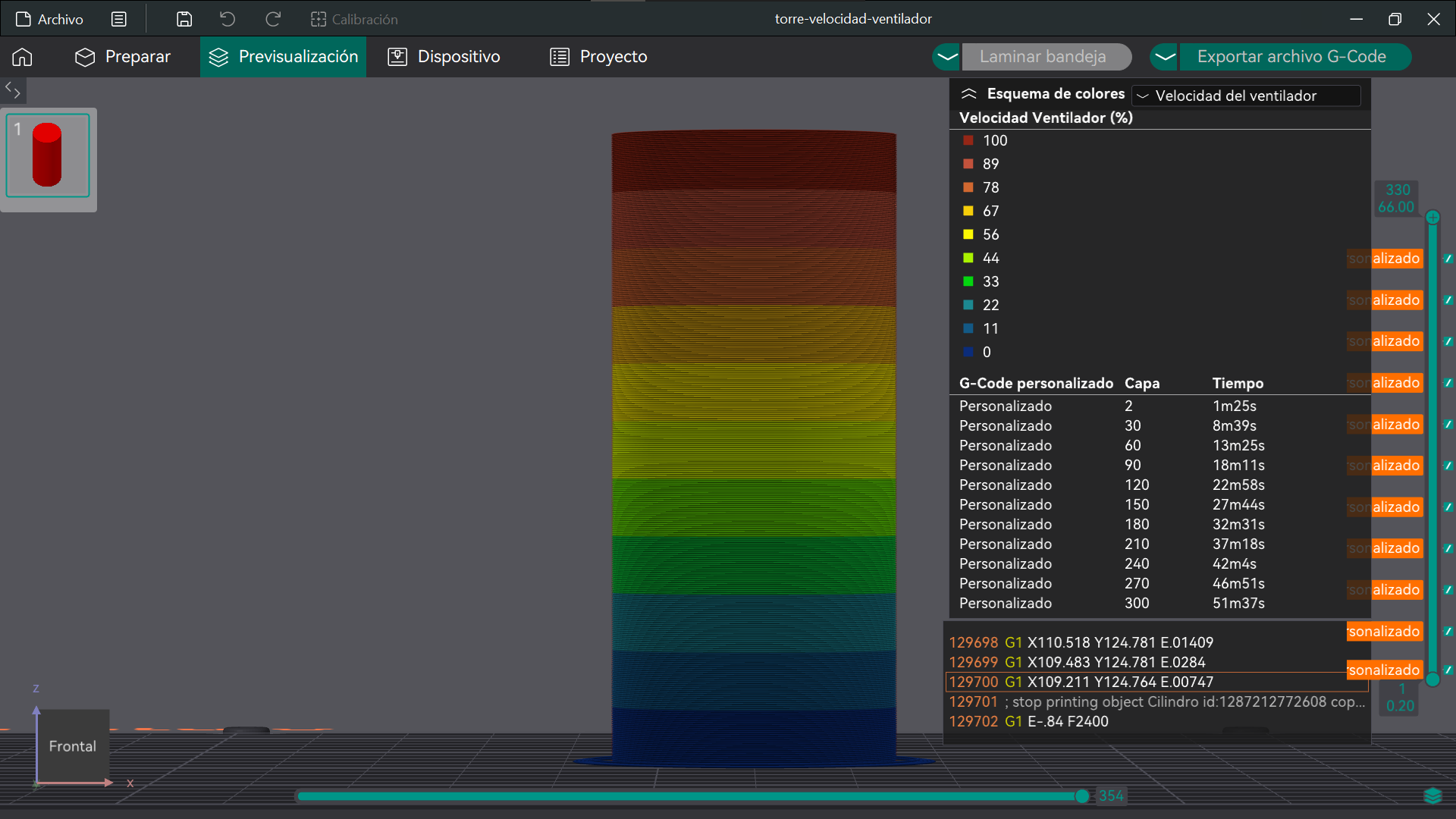This screenshot has width=1456, height=819.
Task: Click the bottom handle of vertical layer slider
Action: click(x=1432, y=679)
